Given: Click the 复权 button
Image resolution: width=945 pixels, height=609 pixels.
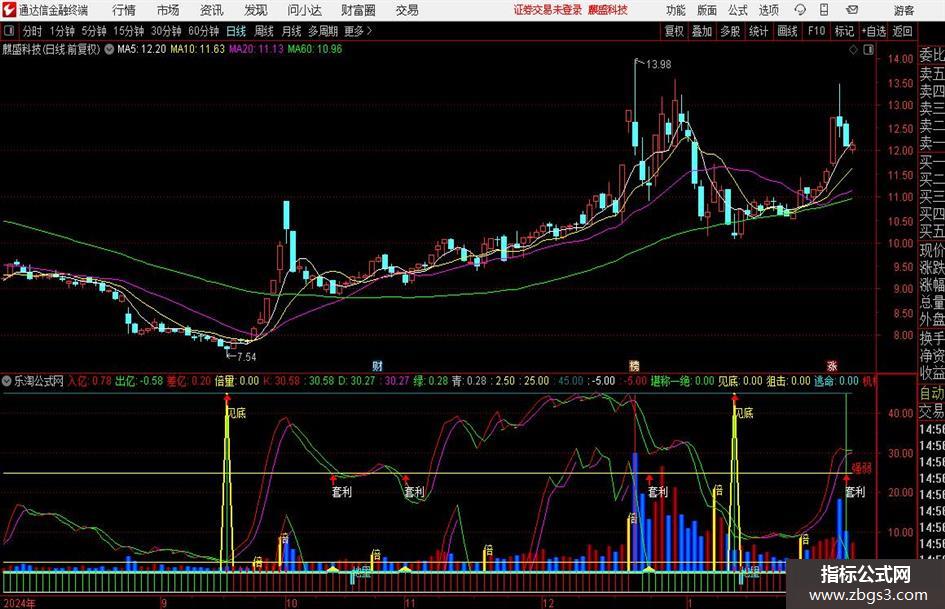Looking at the screenshot, I should click(674, 31).
